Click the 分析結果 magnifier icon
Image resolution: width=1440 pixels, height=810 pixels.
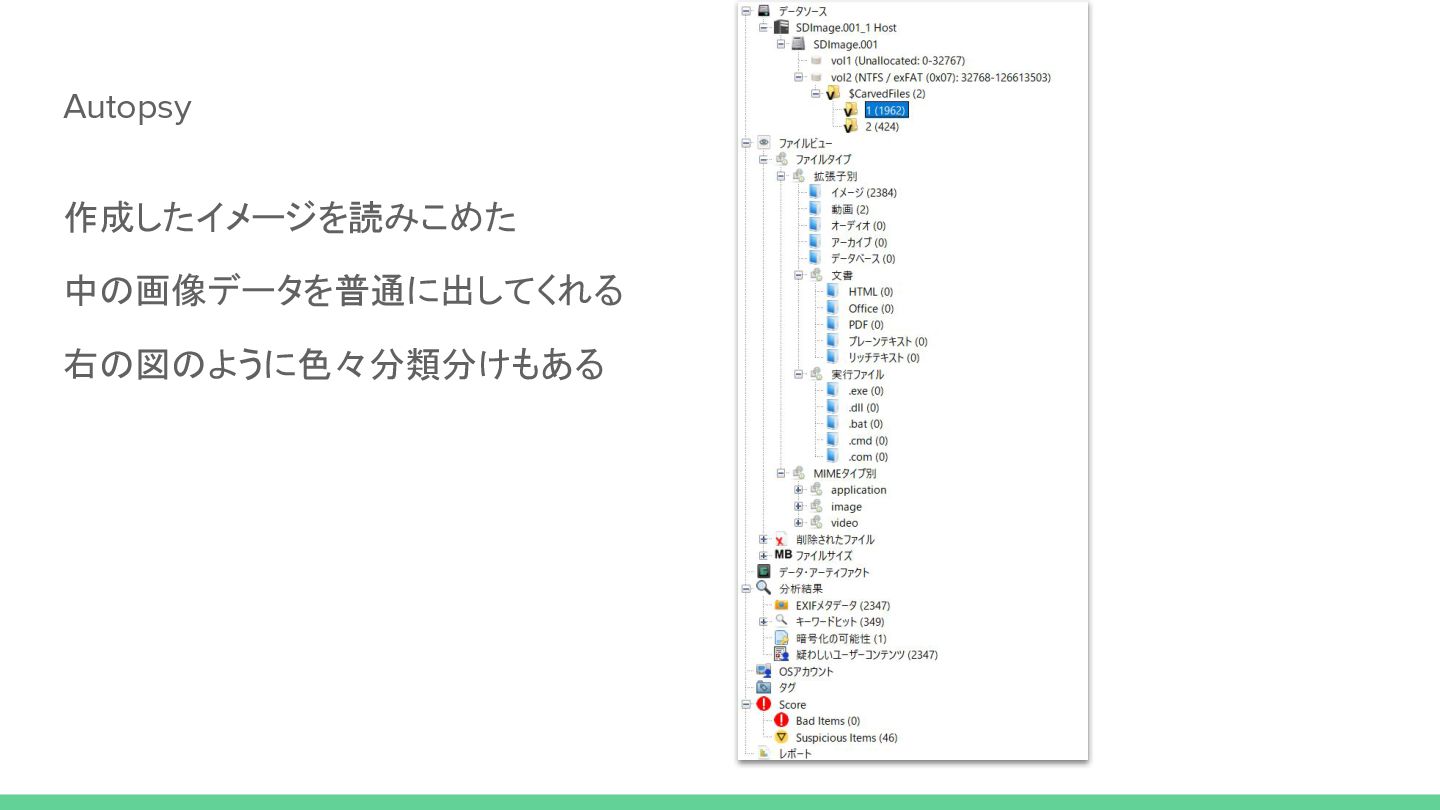click(x=764, y=588)
